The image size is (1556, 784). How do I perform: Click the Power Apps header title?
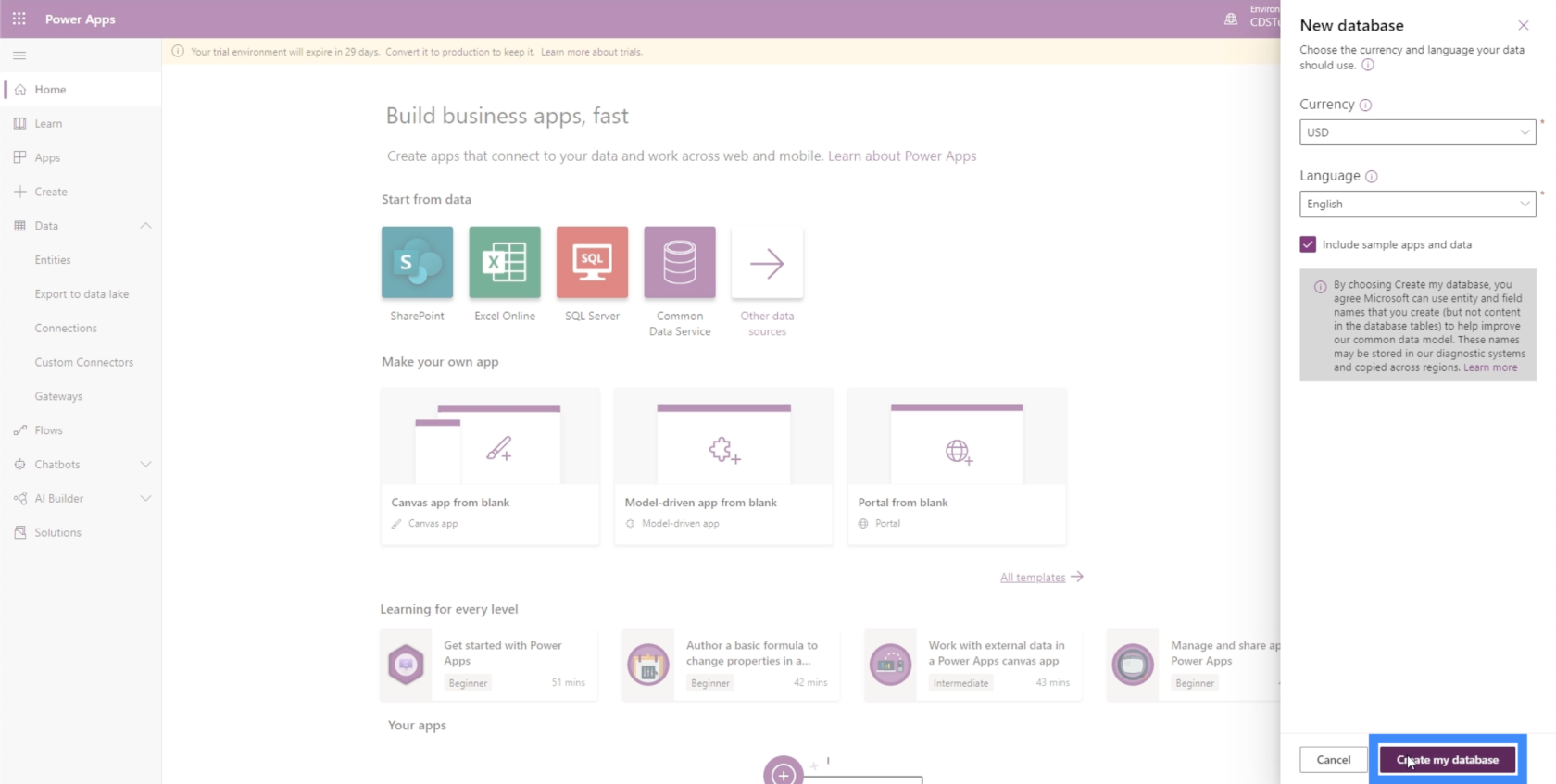(81, 19)
